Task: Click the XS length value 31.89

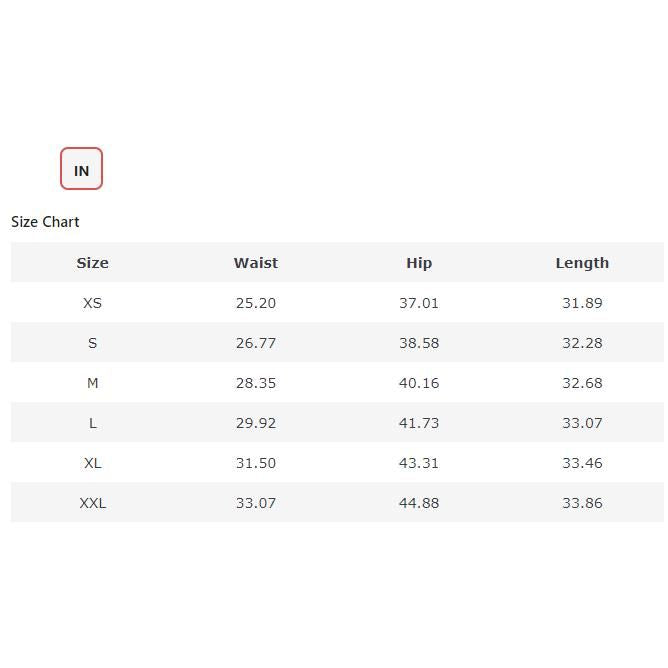Action: (582, 303)
